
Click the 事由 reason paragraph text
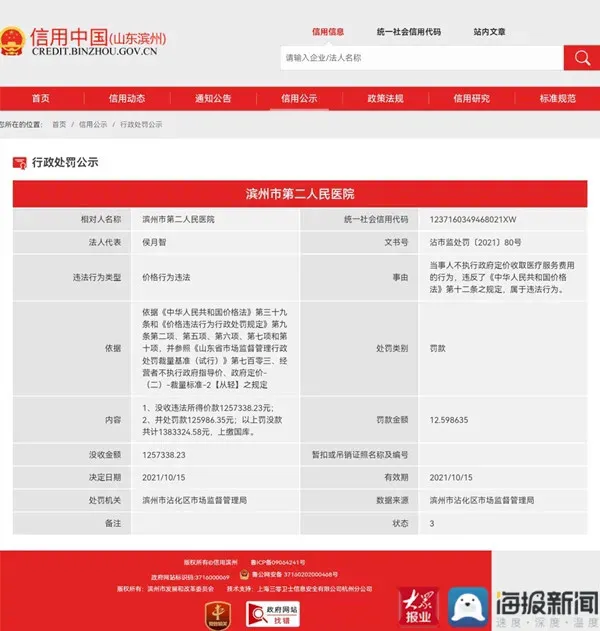[502, 278]
